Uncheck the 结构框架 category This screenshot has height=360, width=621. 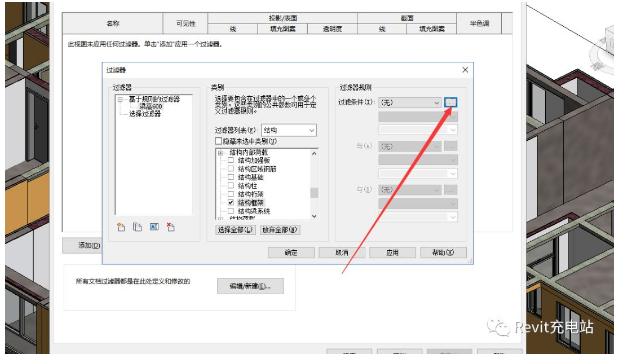point(231,202)
